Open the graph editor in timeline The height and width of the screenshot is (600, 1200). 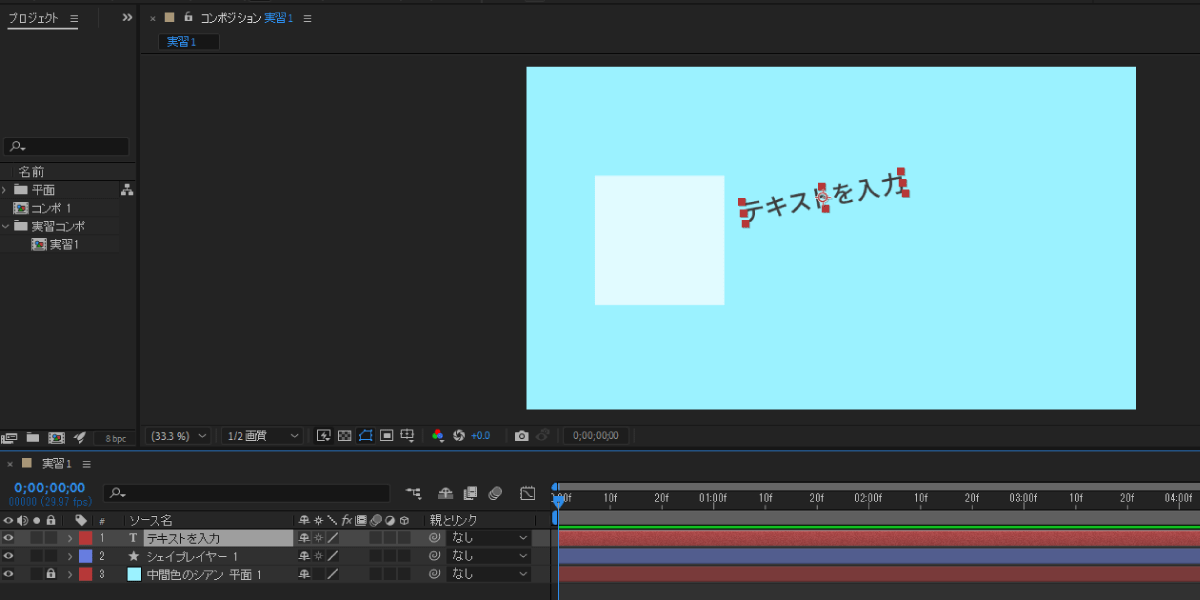pos(528,493)
